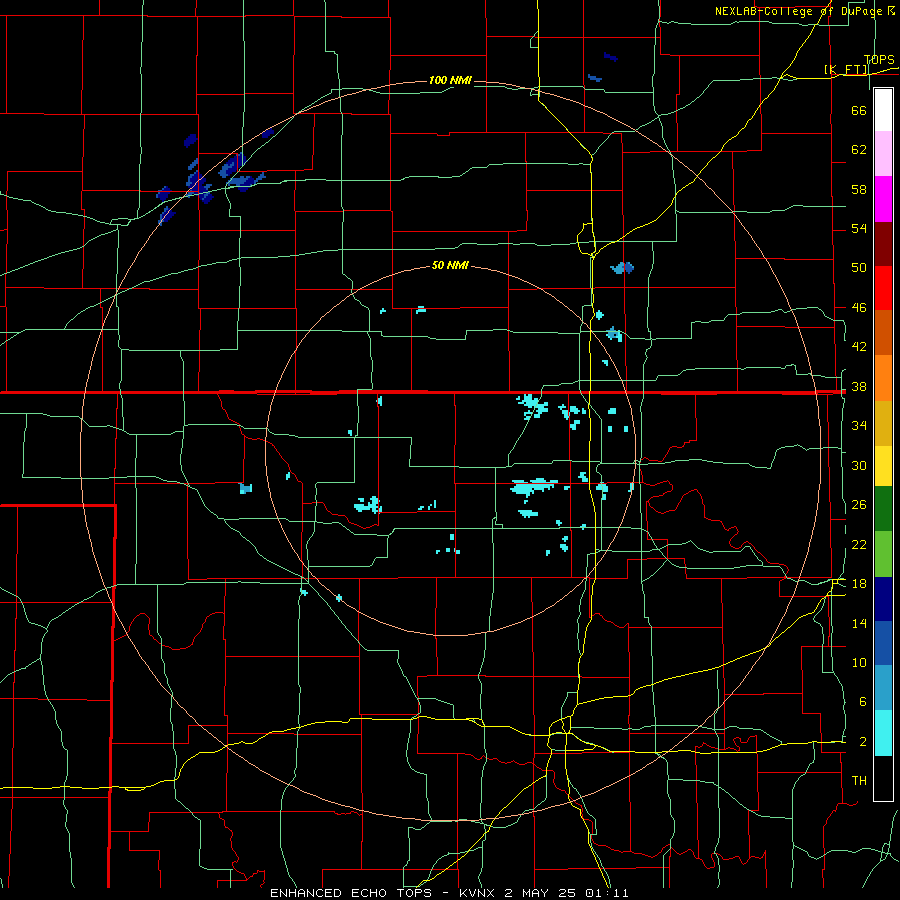Pick the light green legend color band
Viewport: 900px width, 900px height.
tap(883, 554)
